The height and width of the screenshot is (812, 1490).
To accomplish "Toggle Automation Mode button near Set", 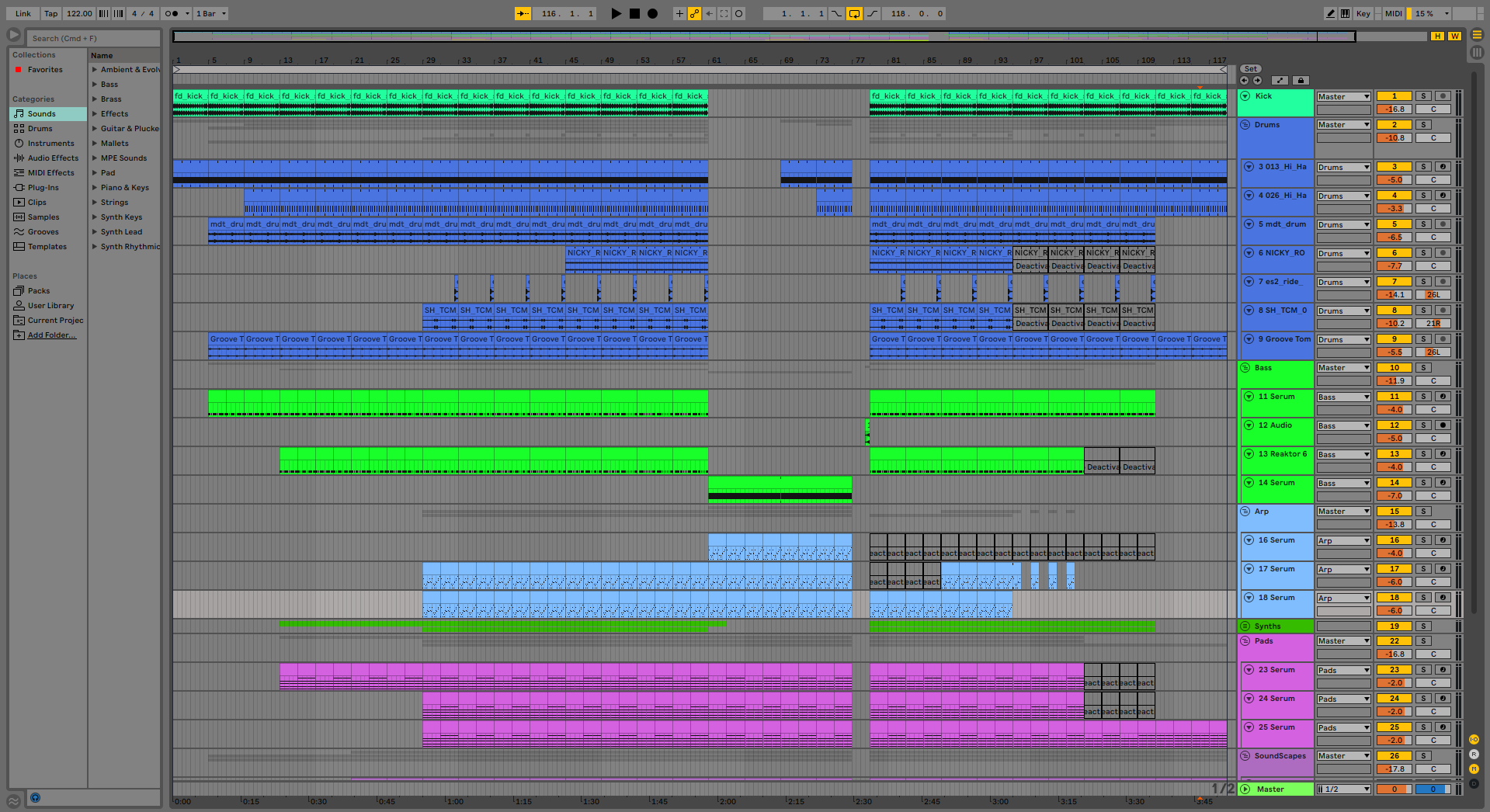I will 1280,80.
